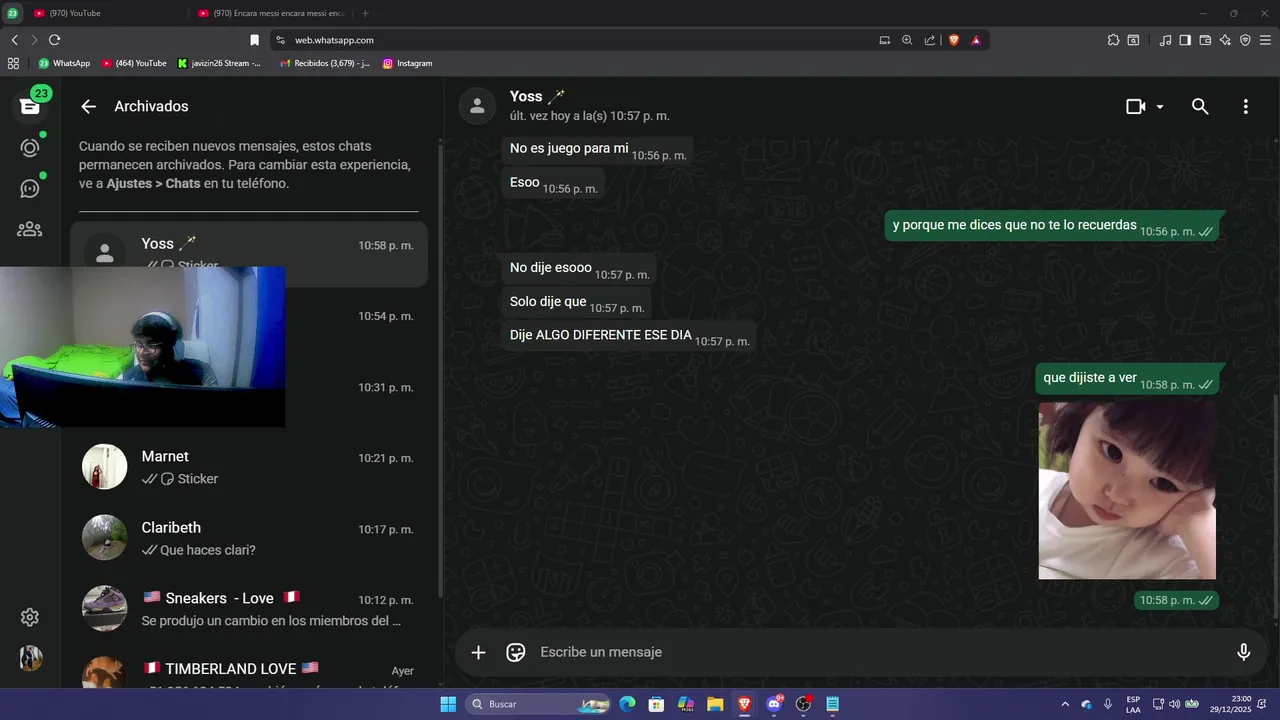Open browser extensions puzzle icon

1113,40
